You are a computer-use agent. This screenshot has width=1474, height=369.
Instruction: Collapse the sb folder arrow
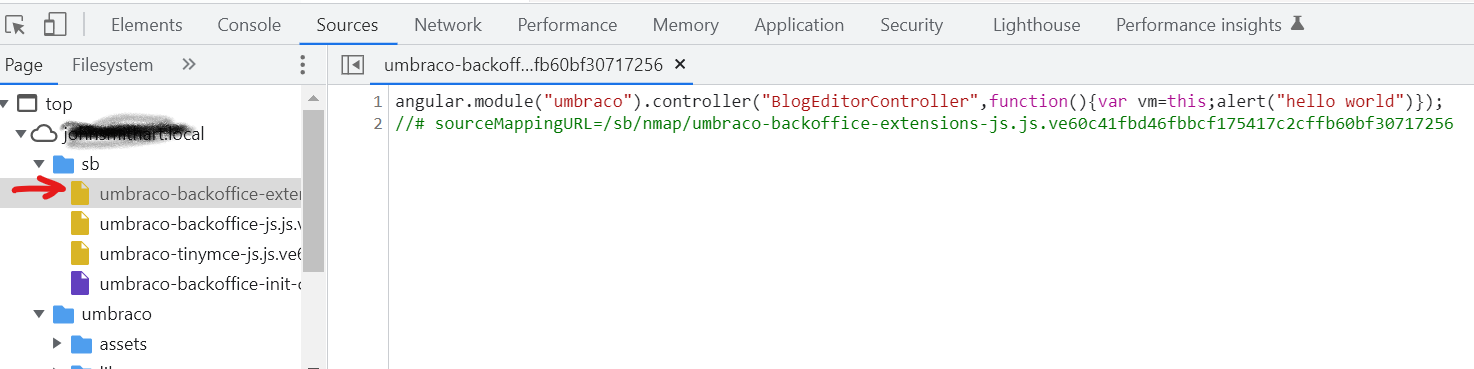(x=39, y=164)
